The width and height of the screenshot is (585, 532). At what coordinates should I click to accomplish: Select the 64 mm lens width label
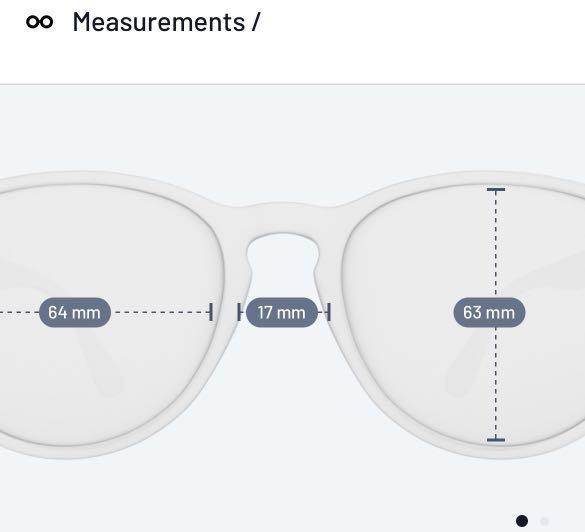coord(75,312)
